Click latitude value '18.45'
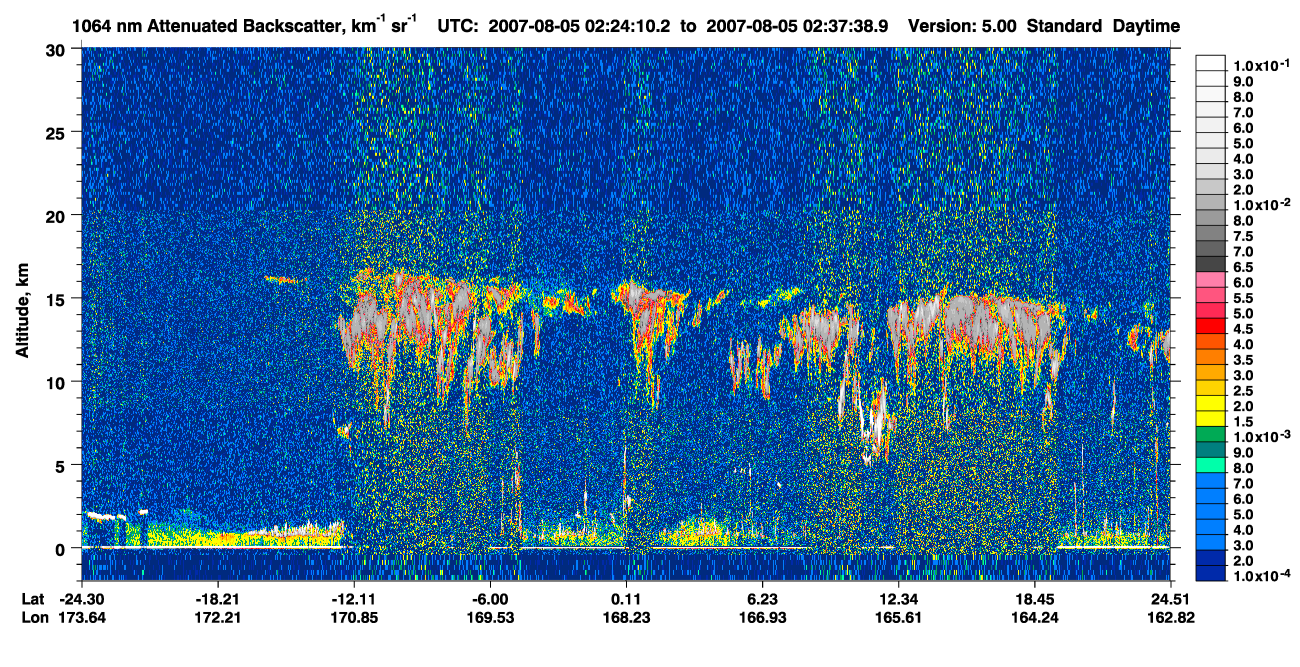This screenshot has height=667, width=1300. (x=1035, y=599)
